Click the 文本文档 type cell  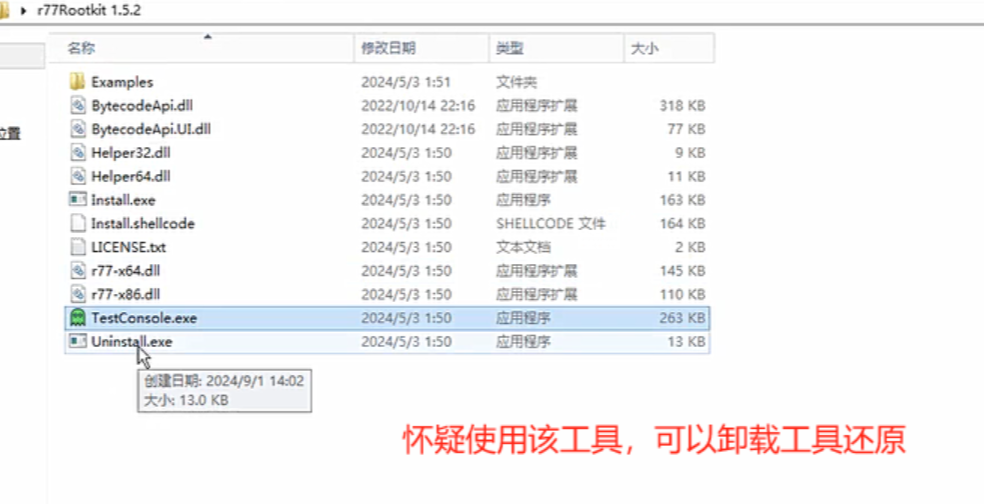point(523,247)
